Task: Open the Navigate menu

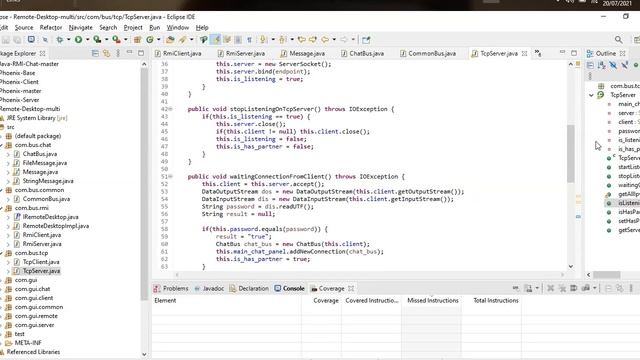Action: coord(80,27)
